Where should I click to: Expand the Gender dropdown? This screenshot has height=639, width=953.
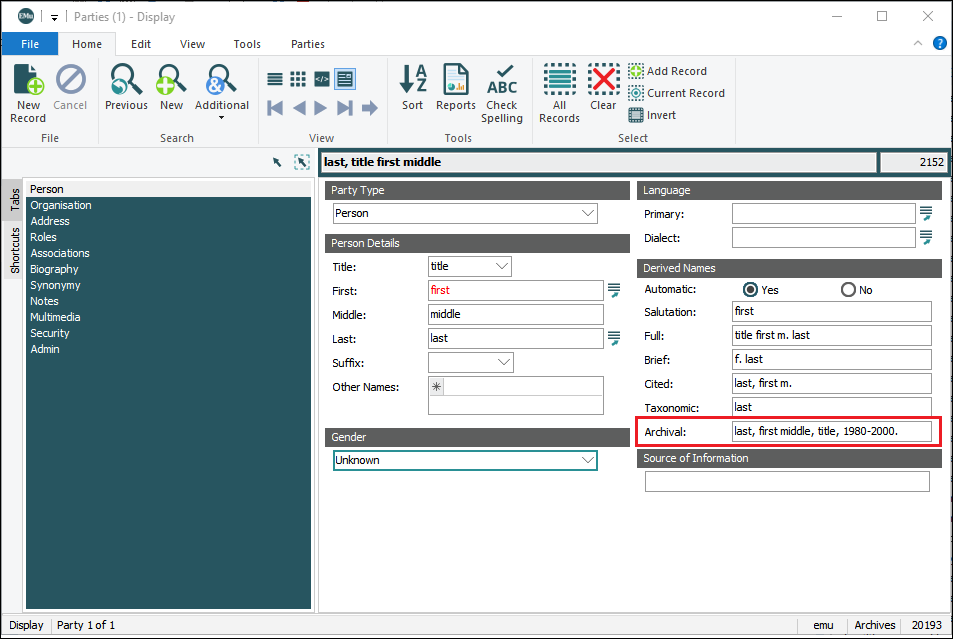point(587,460)
